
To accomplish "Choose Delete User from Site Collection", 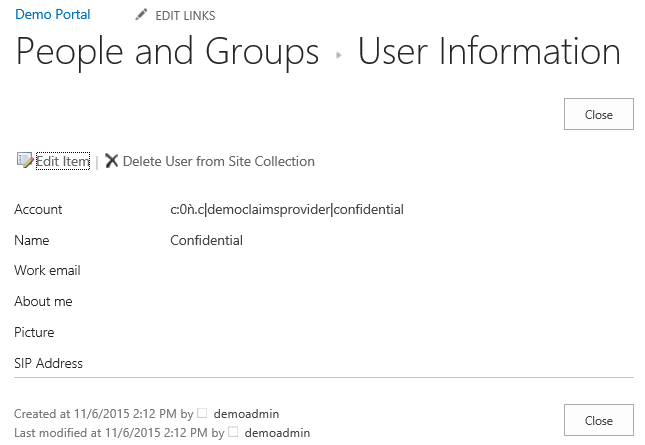I will tap(218, 161).
